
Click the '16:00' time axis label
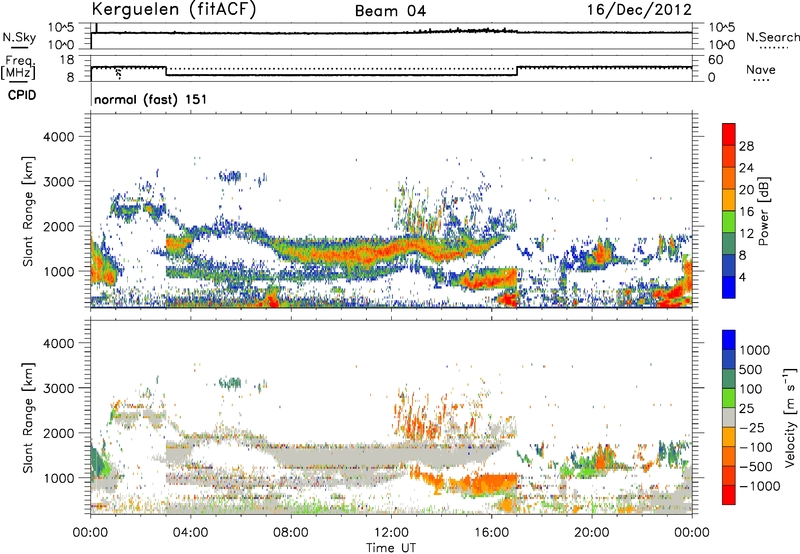tap(491, 533)
